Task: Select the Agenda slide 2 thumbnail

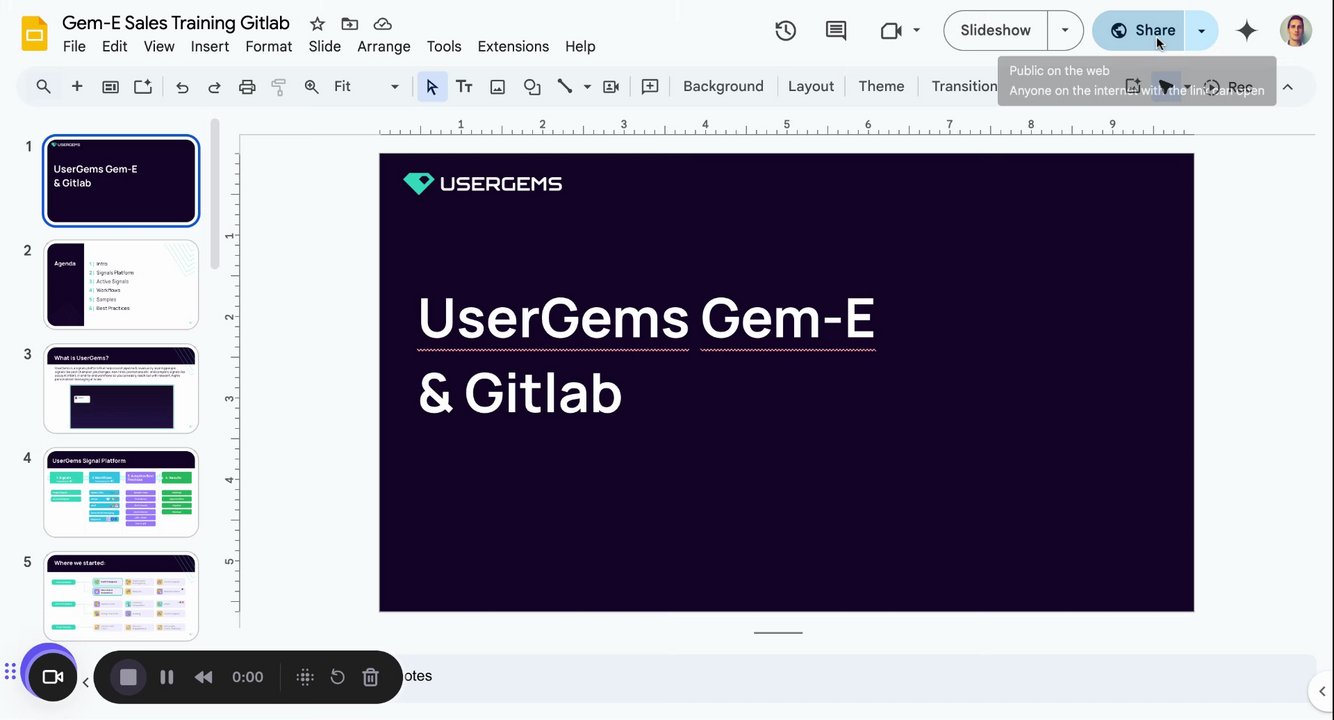Action: click(121, 285)
